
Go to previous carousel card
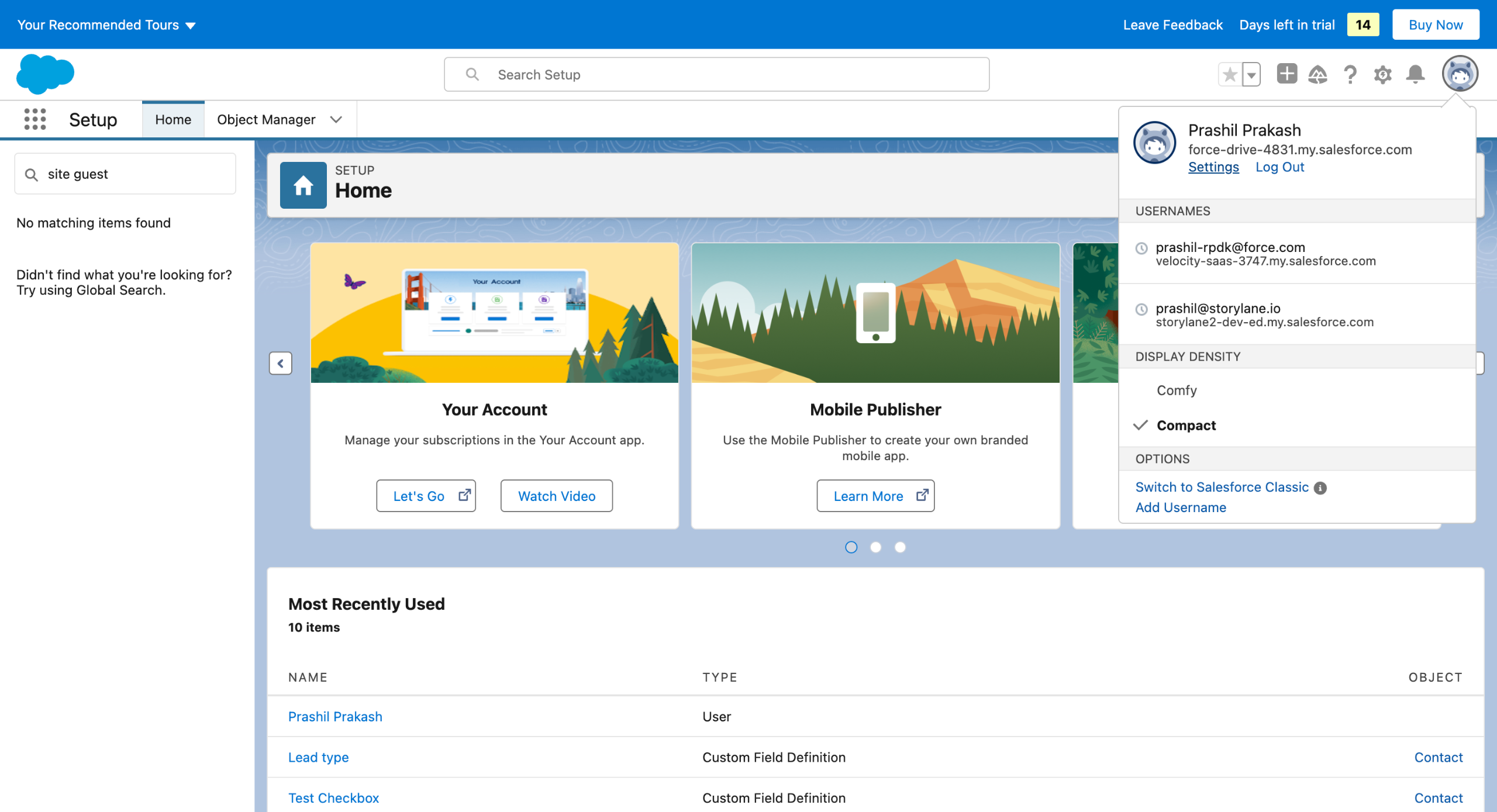tap(281, 363)
